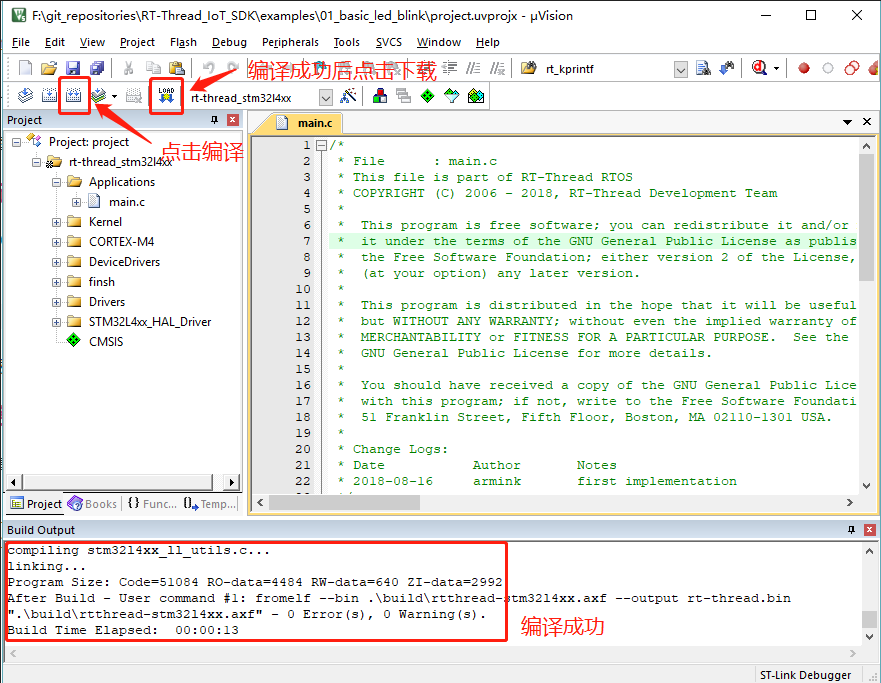The width and height of the screenshot is (881, 683).
Task: Launch the Pack Installer icon
Action: pyautogui.click(x=476, y=96)
